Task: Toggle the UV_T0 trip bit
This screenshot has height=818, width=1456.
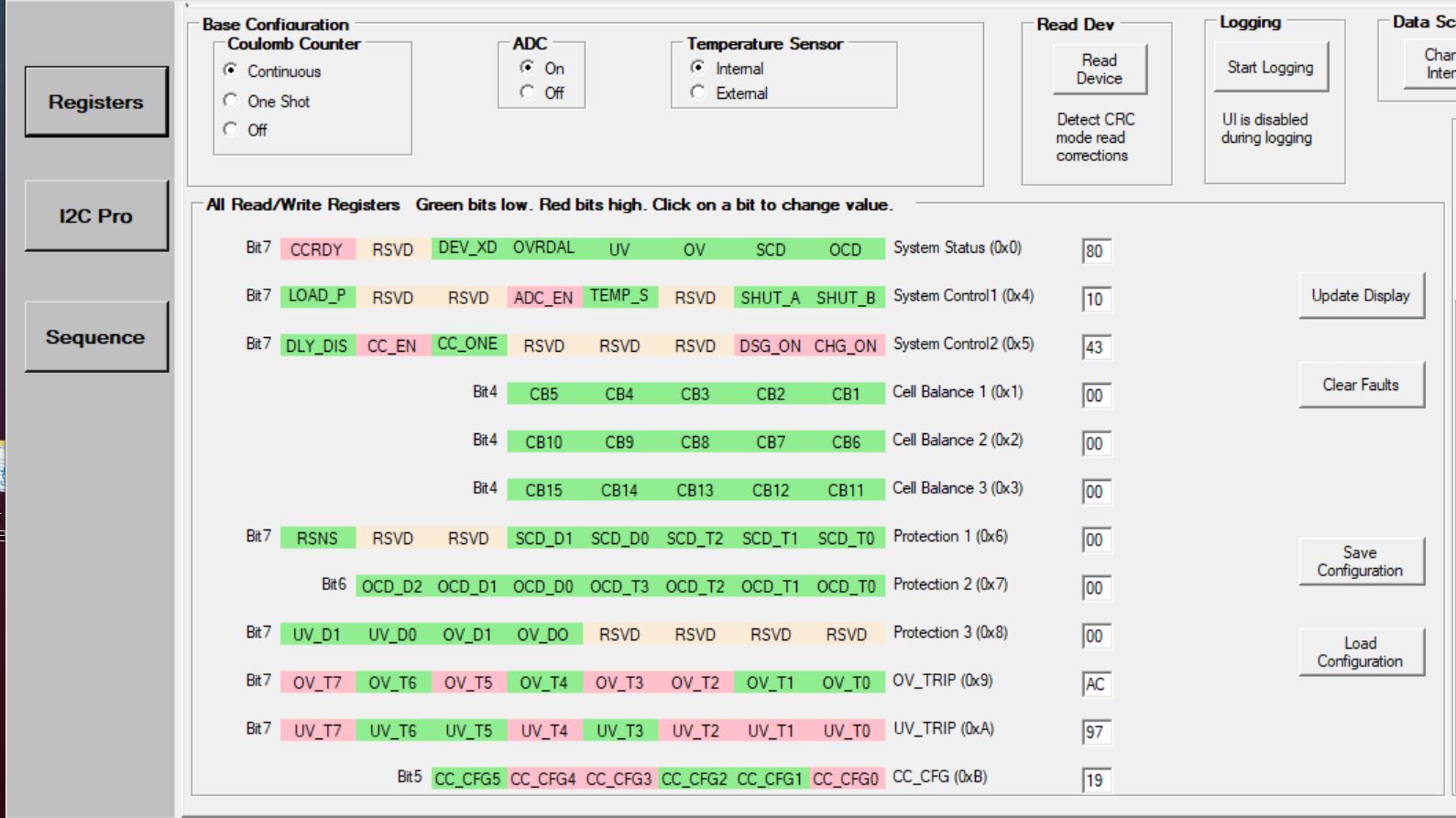Action: tap(846, 731)
